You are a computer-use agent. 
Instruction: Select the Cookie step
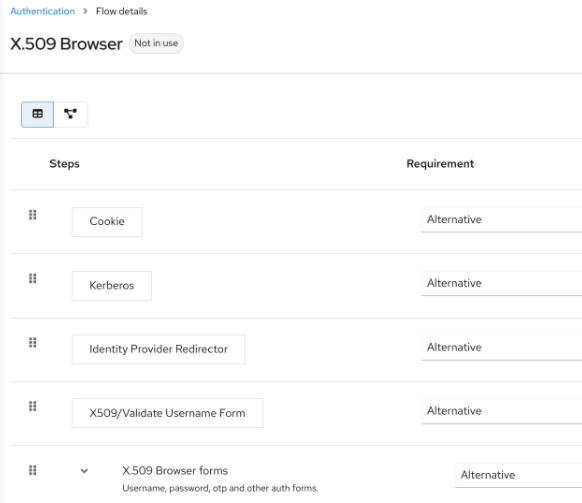coord(107,222)
